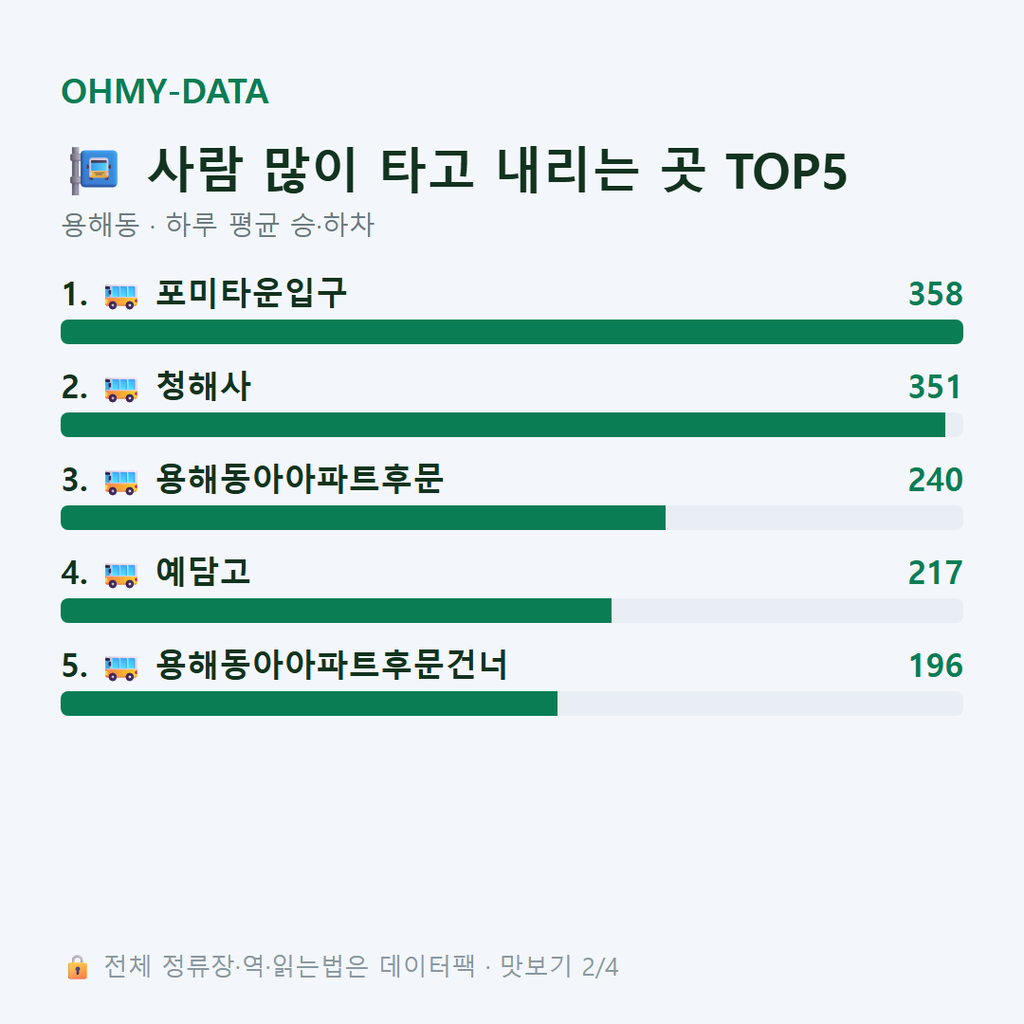This screenshot has height=1024, width=1024.
Task: Select the 포미타운입구 stop name
Action: point(251,293)
